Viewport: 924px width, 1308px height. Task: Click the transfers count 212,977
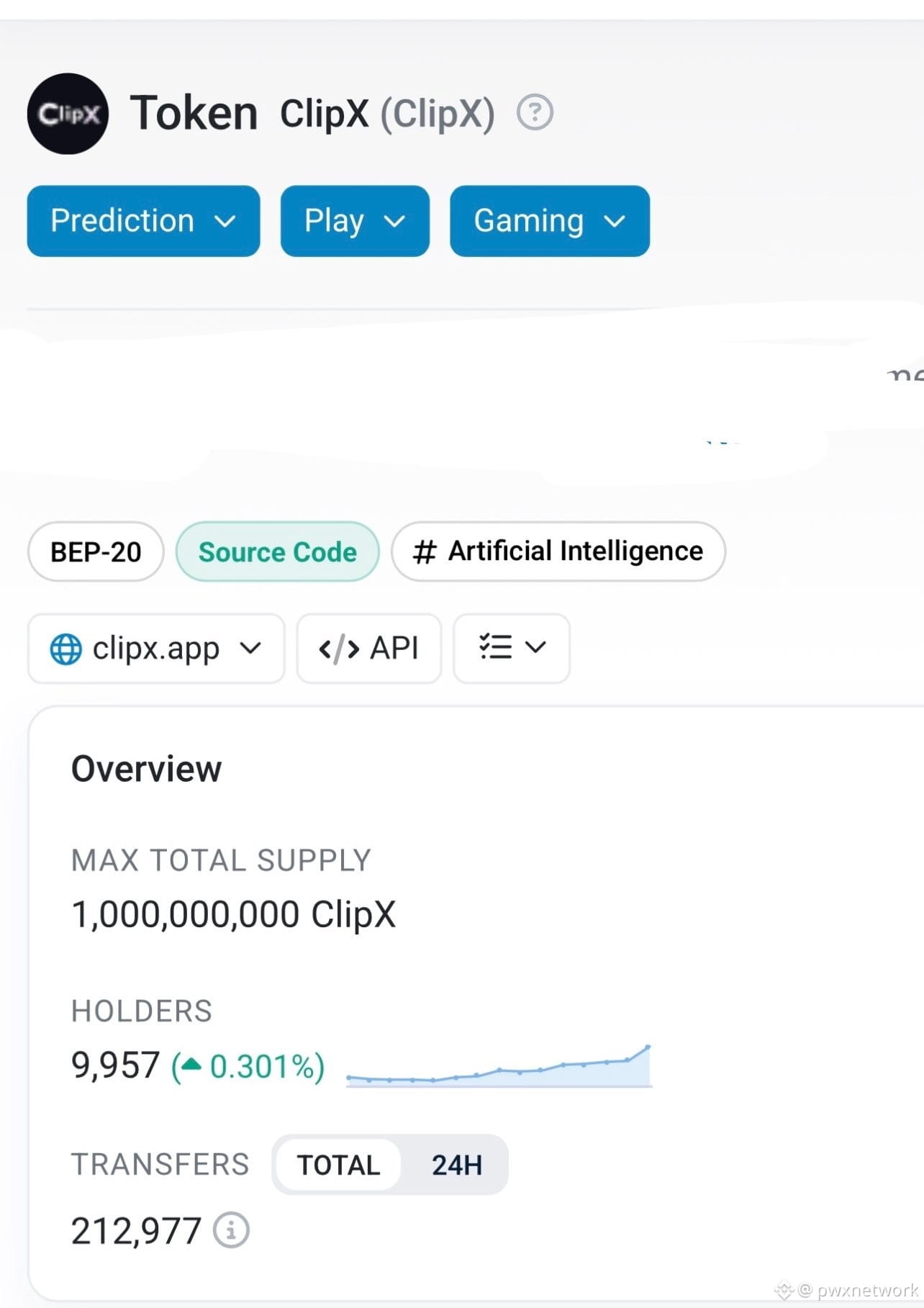pyautogui.click(x=136, y=1230)
